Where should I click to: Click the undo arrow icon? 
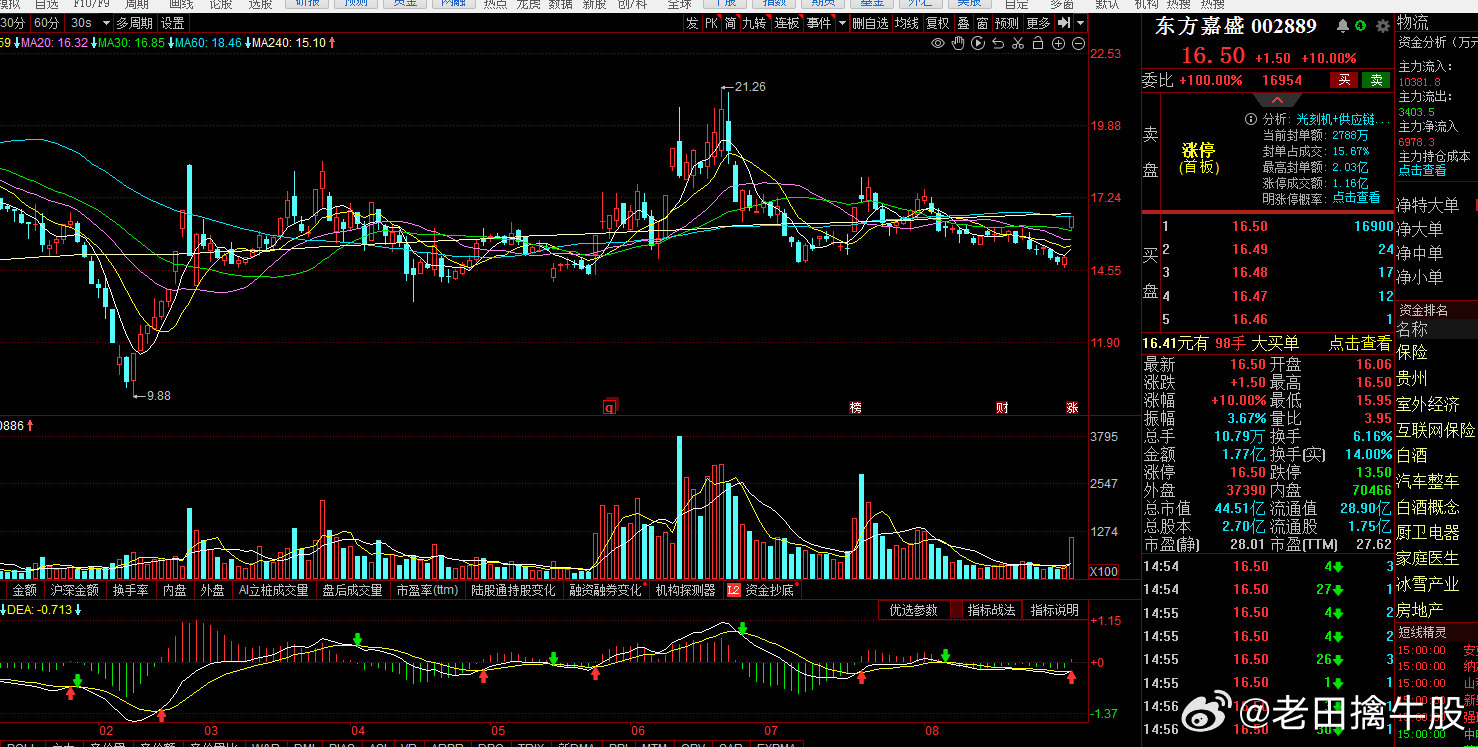click(x=998, y=43)
